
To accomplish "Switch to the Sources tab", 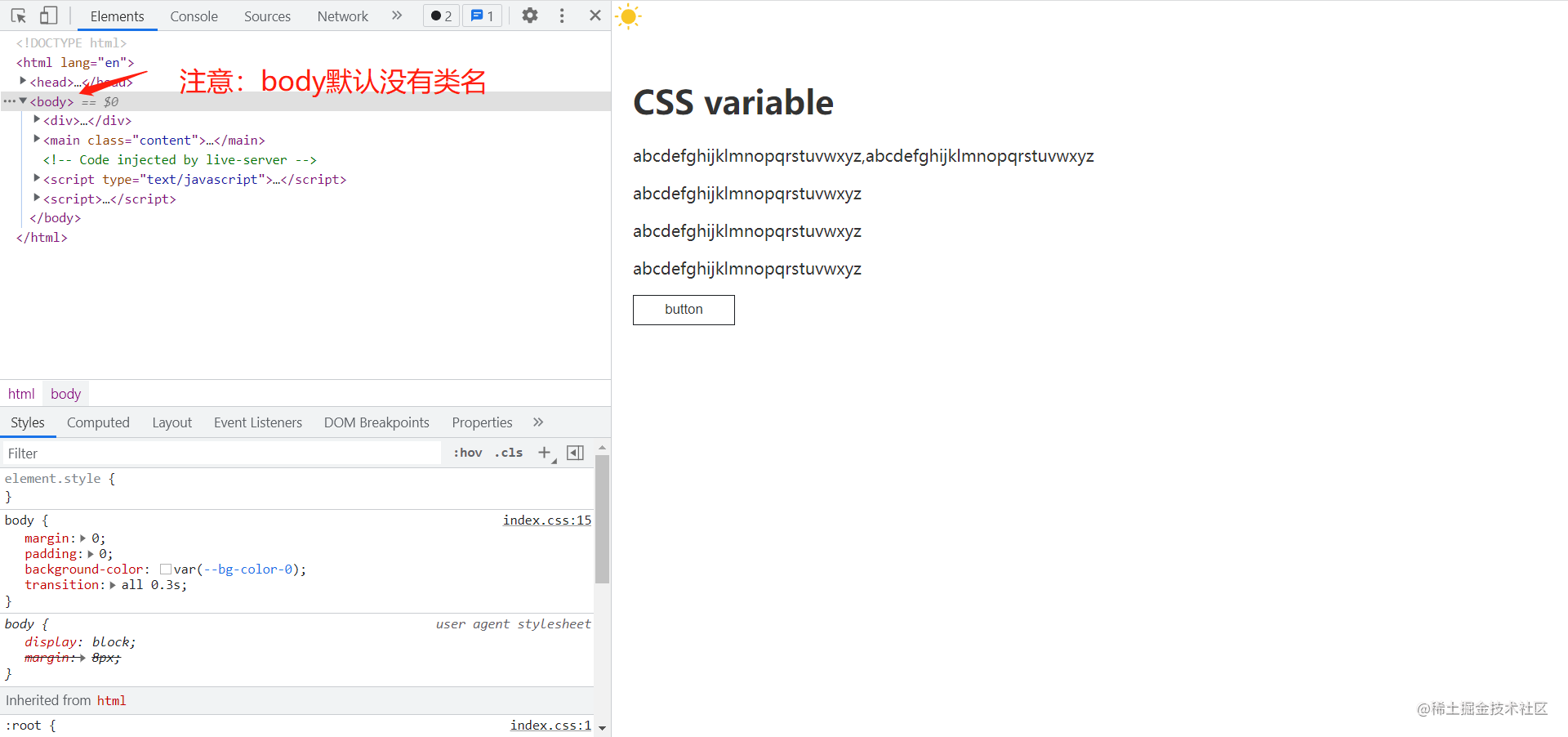I will click(267, 16).
